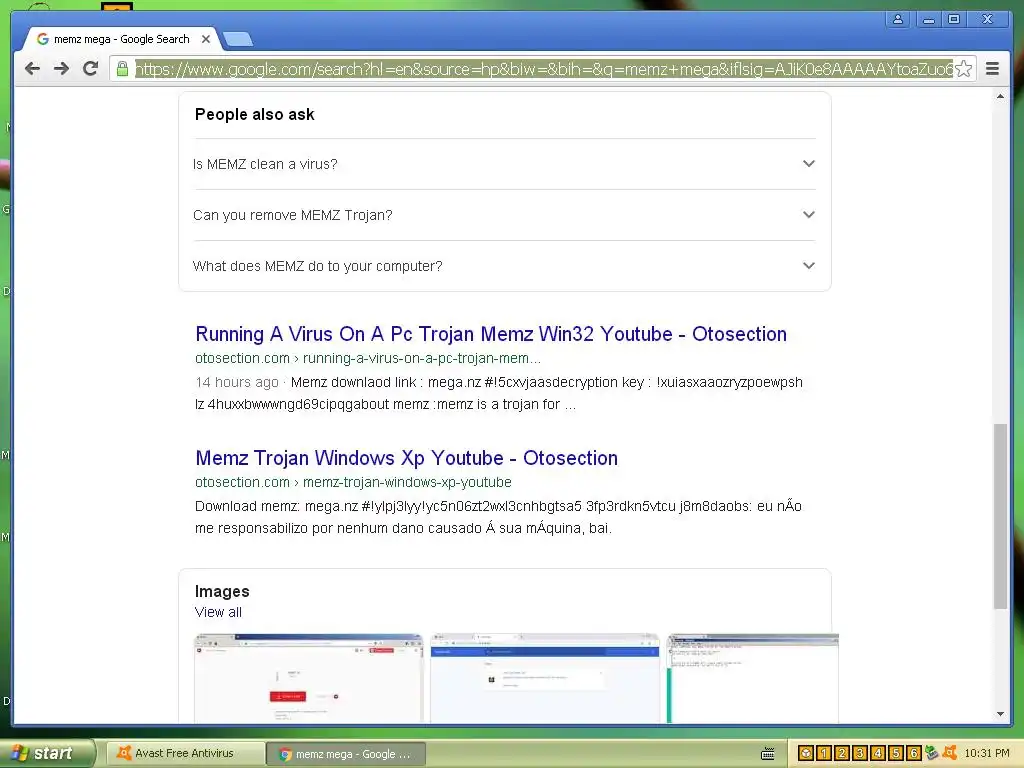The height and width of the screenshot is (768, 1024).
Task: Select the memz mega - Google Search tab
Action: tap(121, 39)
